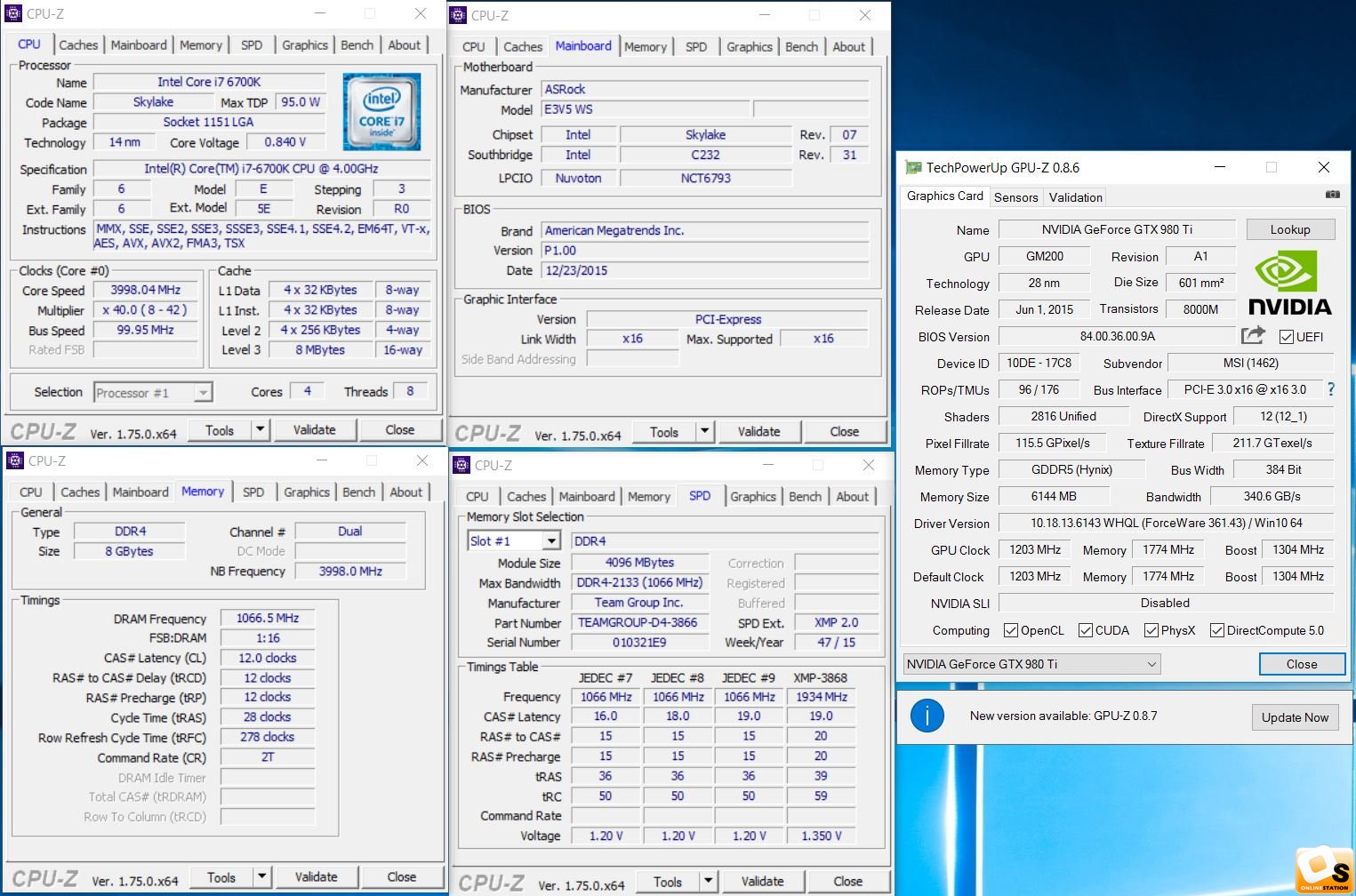This screenshot has height=896, width=1356.
Task: Open Tools dropdown arrow in SPD window
Action: [709, 881]
